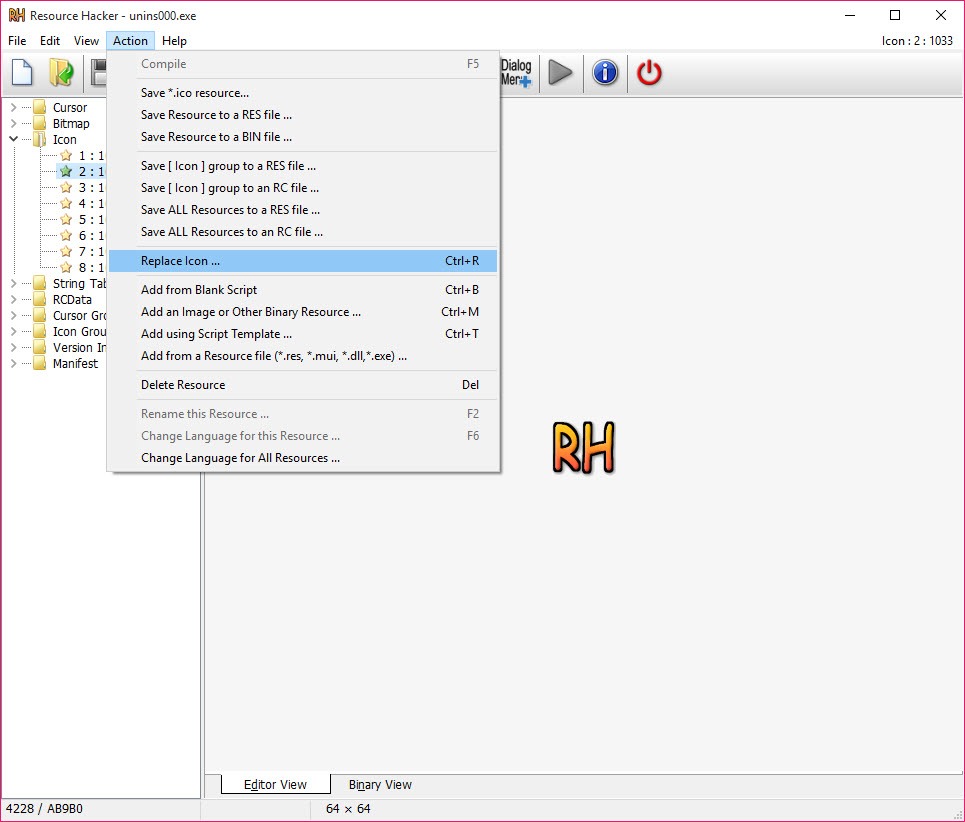Open the blue Info icon

click(x=605, y=73)
